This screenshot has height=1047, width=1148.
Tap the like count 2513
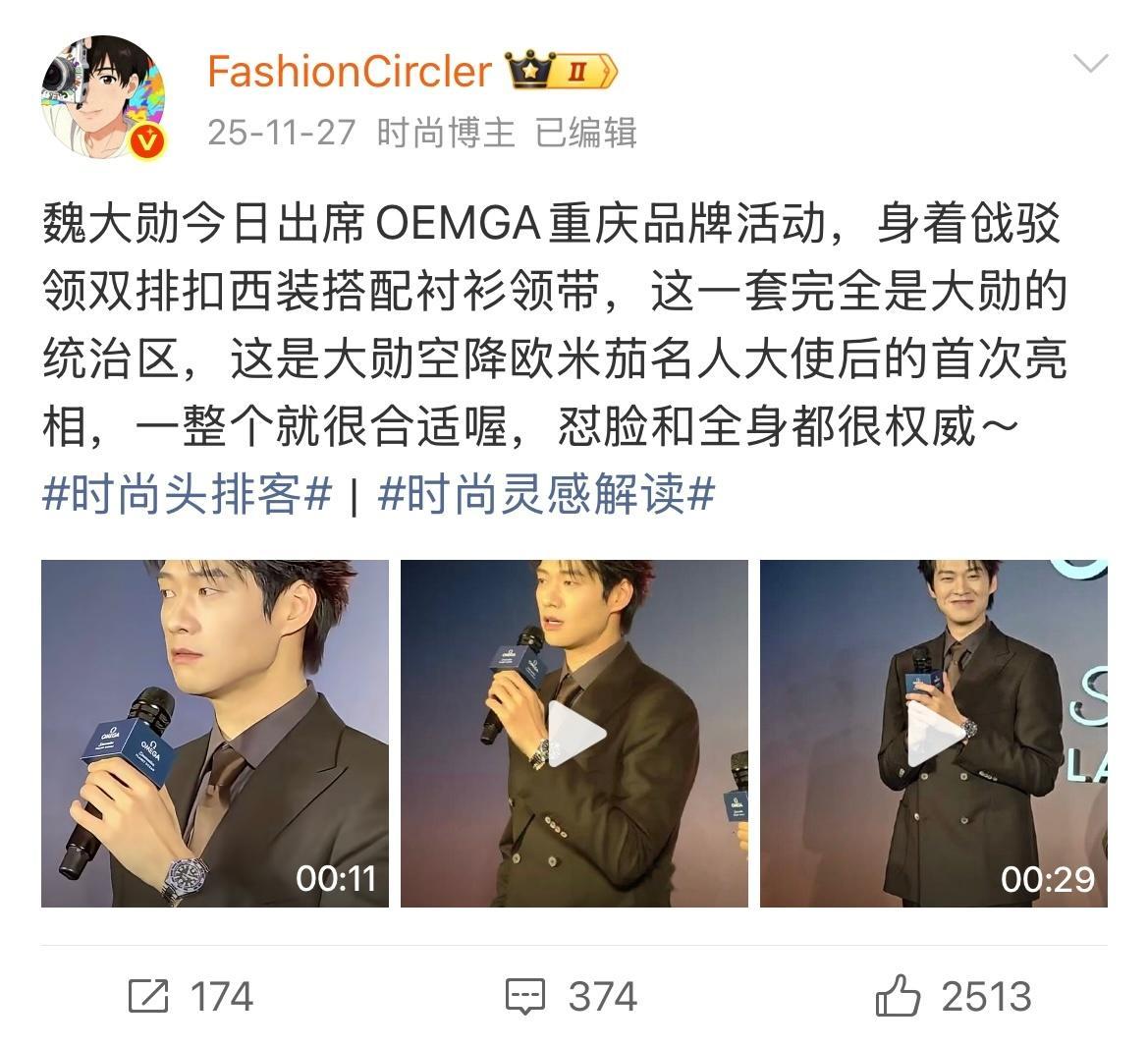pyautogui.click(x=986, y=997)
